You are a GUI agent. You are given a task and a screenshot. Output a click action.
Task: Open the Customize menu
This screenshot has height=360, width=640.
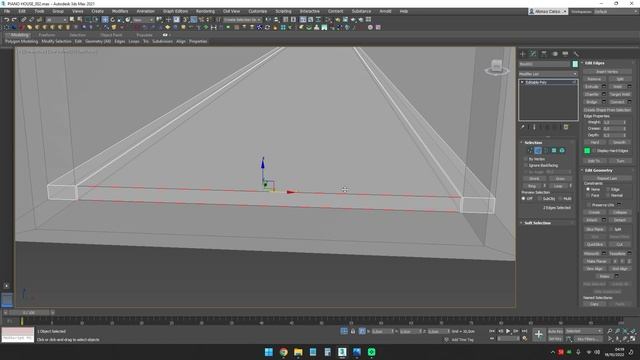coord(258,11)
